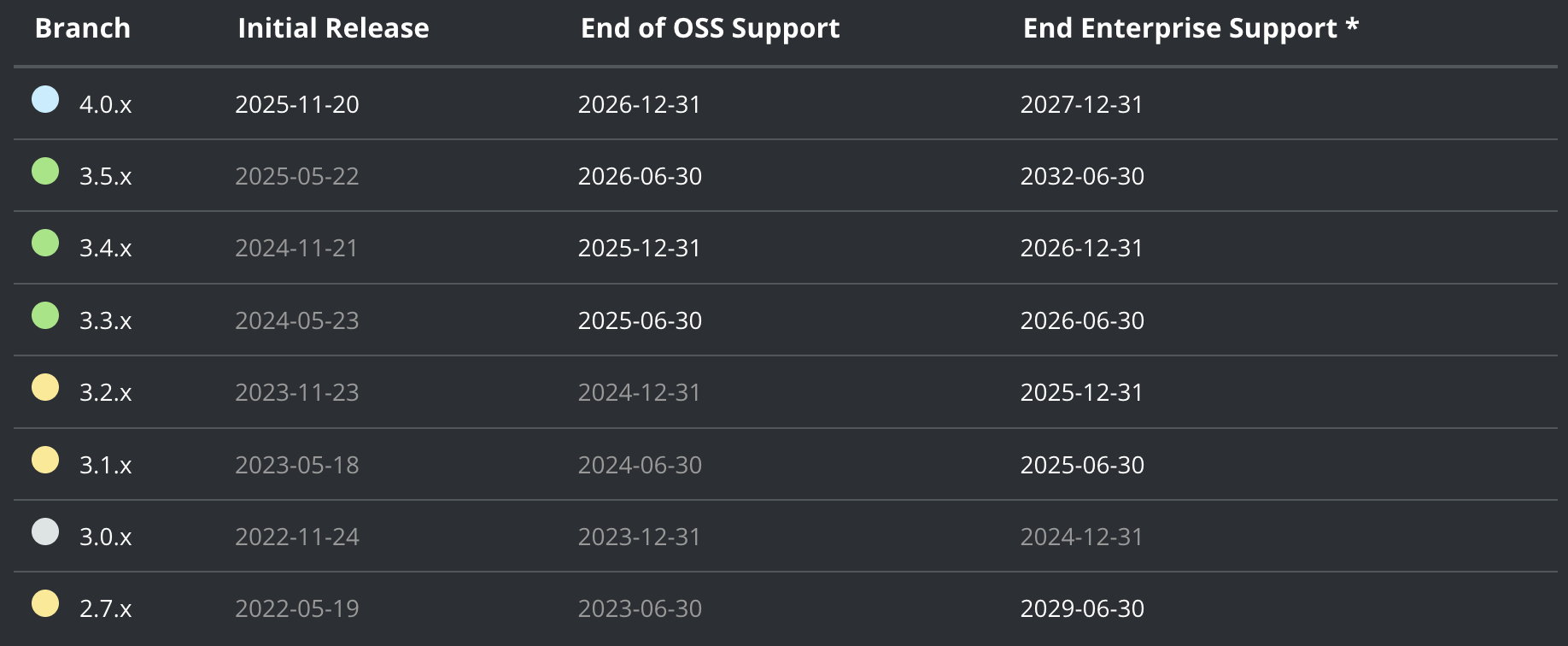Click the Initial Release column header

[x=333, y=28]
